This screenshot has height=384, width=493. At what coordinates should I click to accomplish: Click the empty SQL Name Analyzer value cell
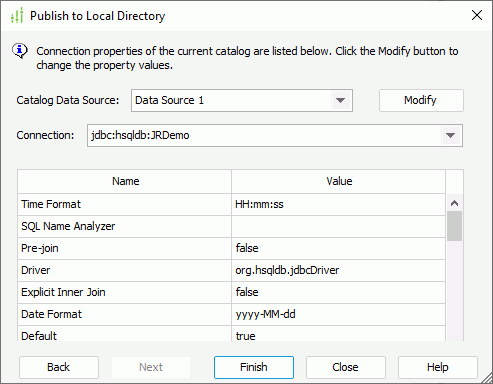click(x=339, y=226)
